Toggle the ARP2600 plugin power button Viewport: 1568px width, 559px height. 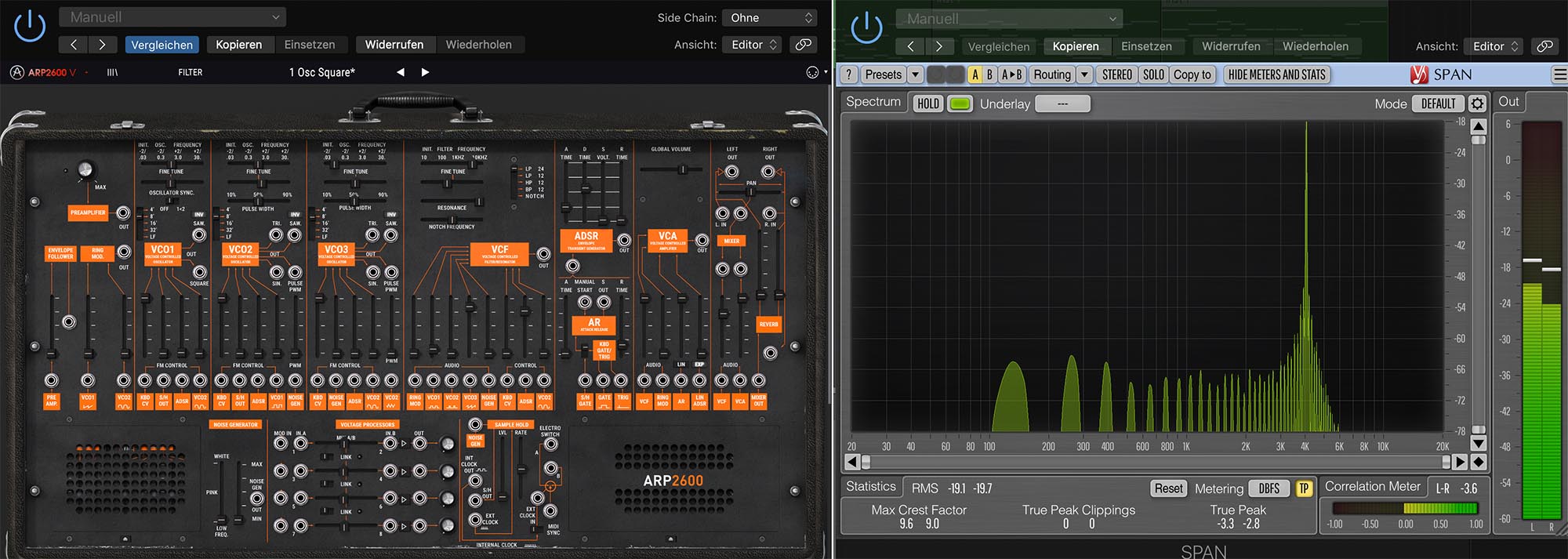click(x=30, y=27)
